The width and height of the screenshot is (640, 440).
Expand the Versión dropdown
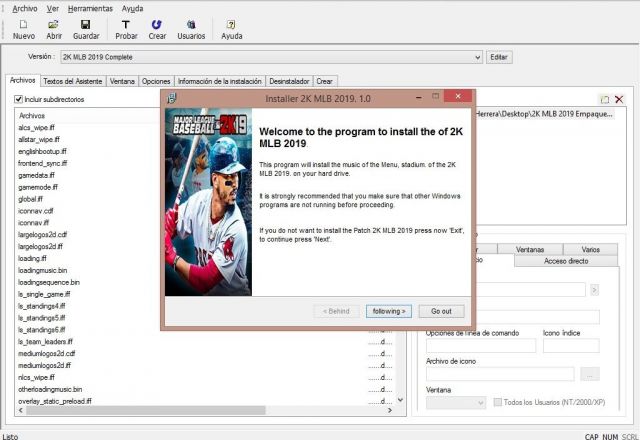click(x=478, y=57)
